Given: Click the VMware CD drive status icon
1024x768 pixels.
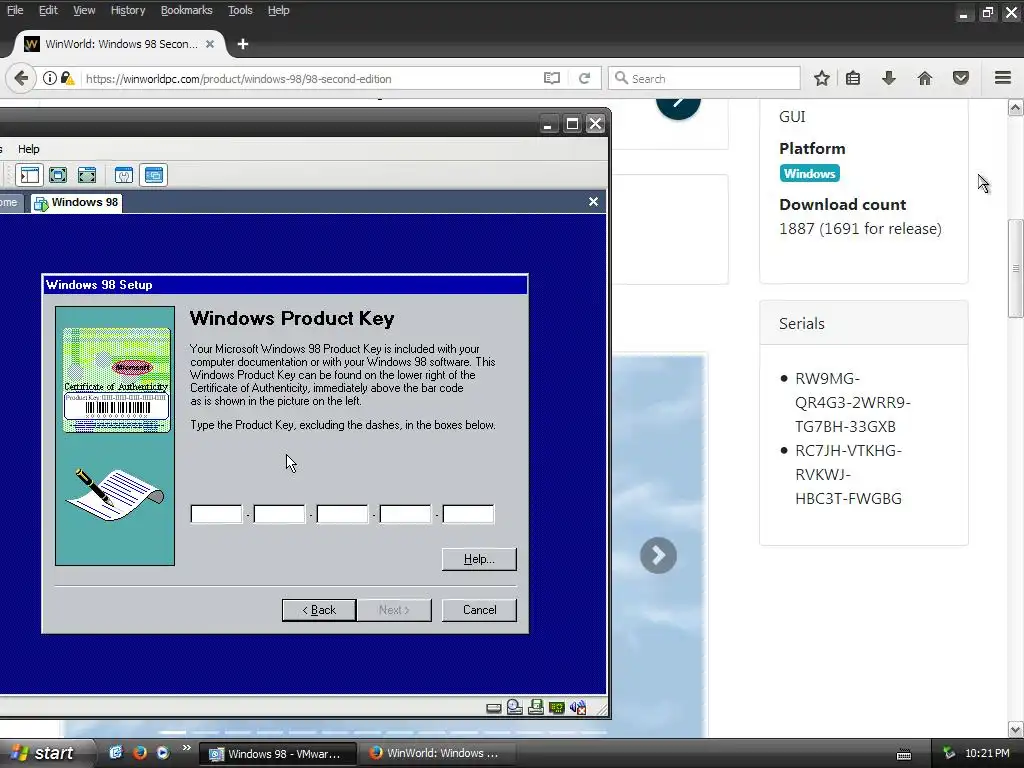Looking at the screenshot, I should [x=515, y=707].
